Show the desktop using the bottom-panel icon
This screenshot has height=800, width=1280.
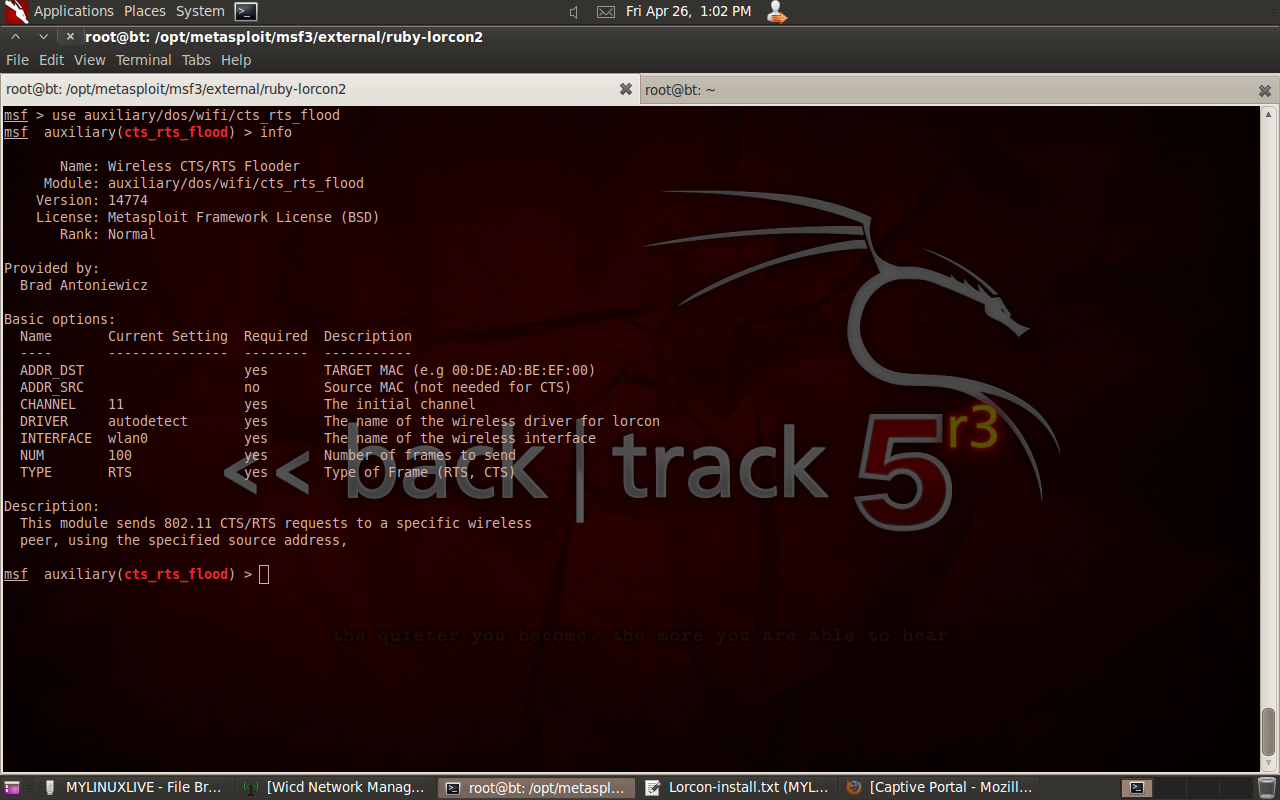11,788
